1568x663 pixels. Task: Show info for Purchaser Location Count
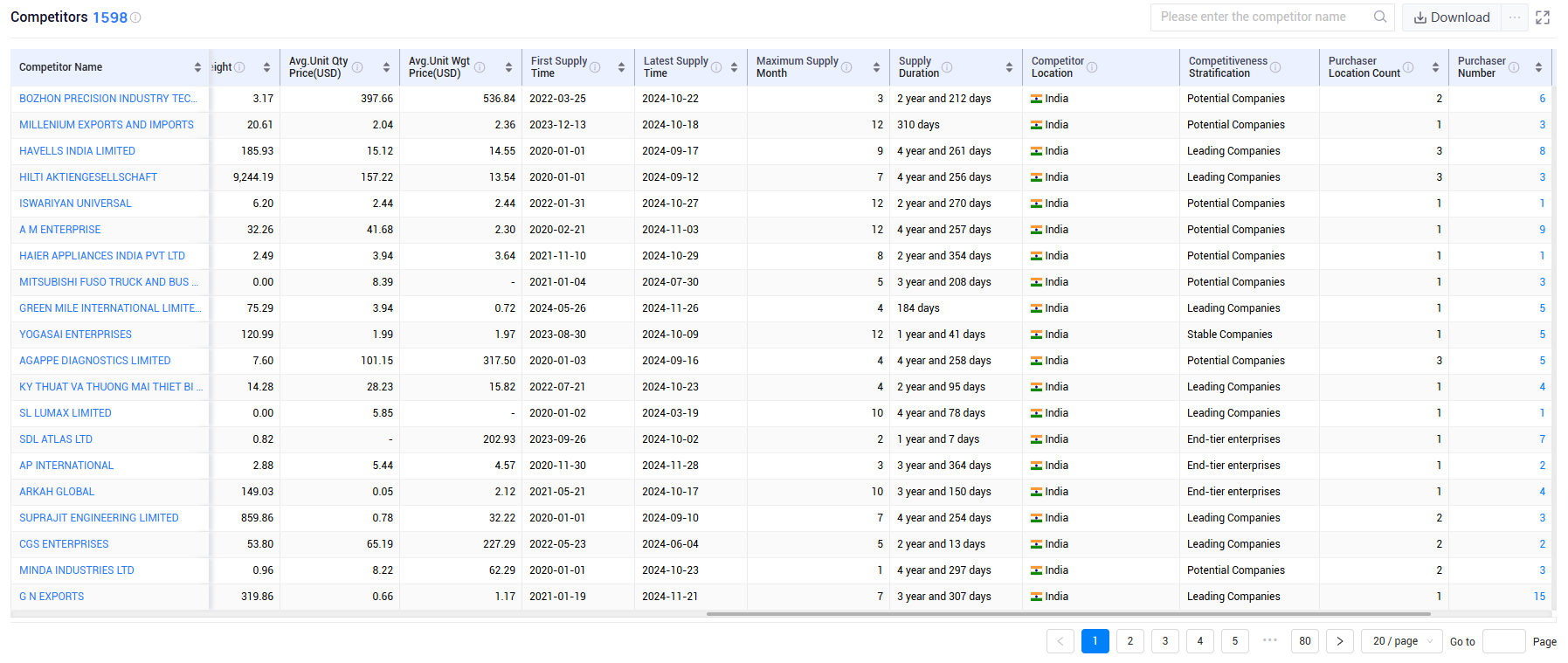1408,67
